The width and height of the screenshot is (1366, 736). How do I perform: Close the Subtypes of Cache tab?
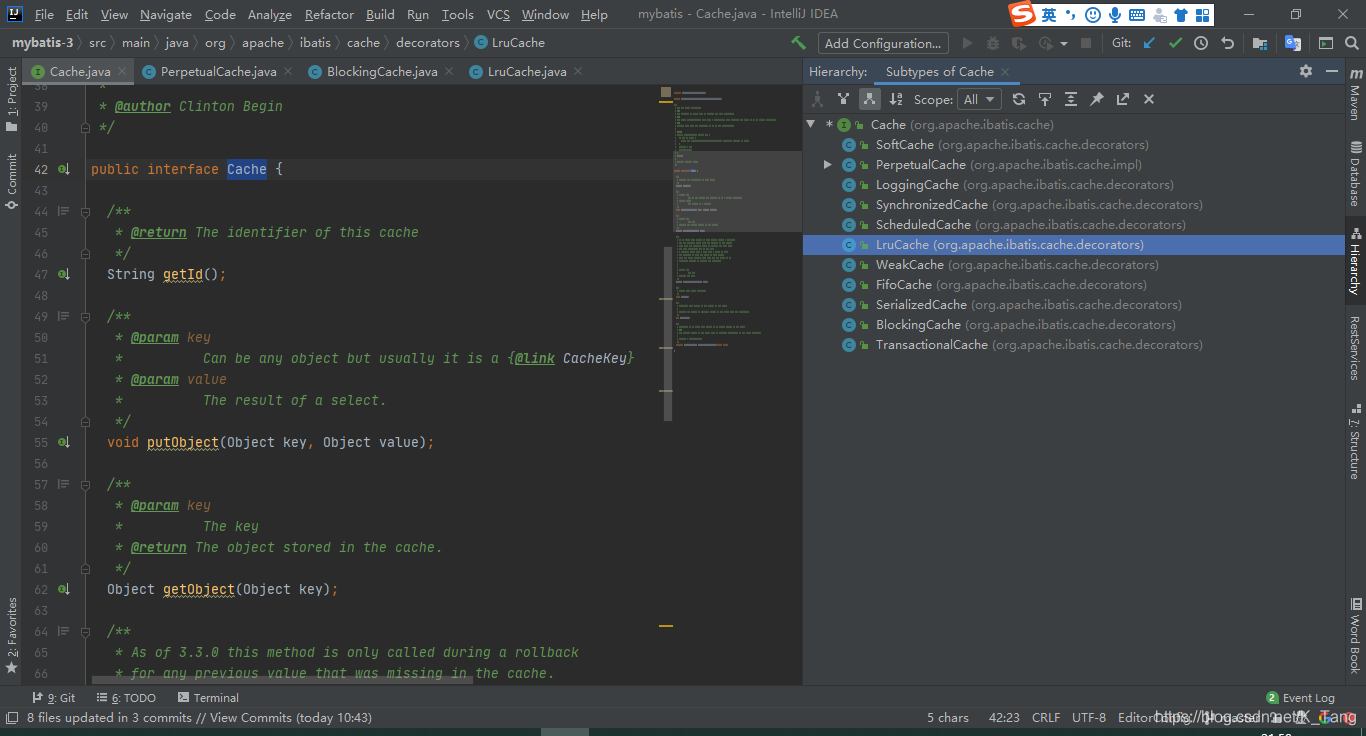pyautogui.click(x=1005, y=72)
